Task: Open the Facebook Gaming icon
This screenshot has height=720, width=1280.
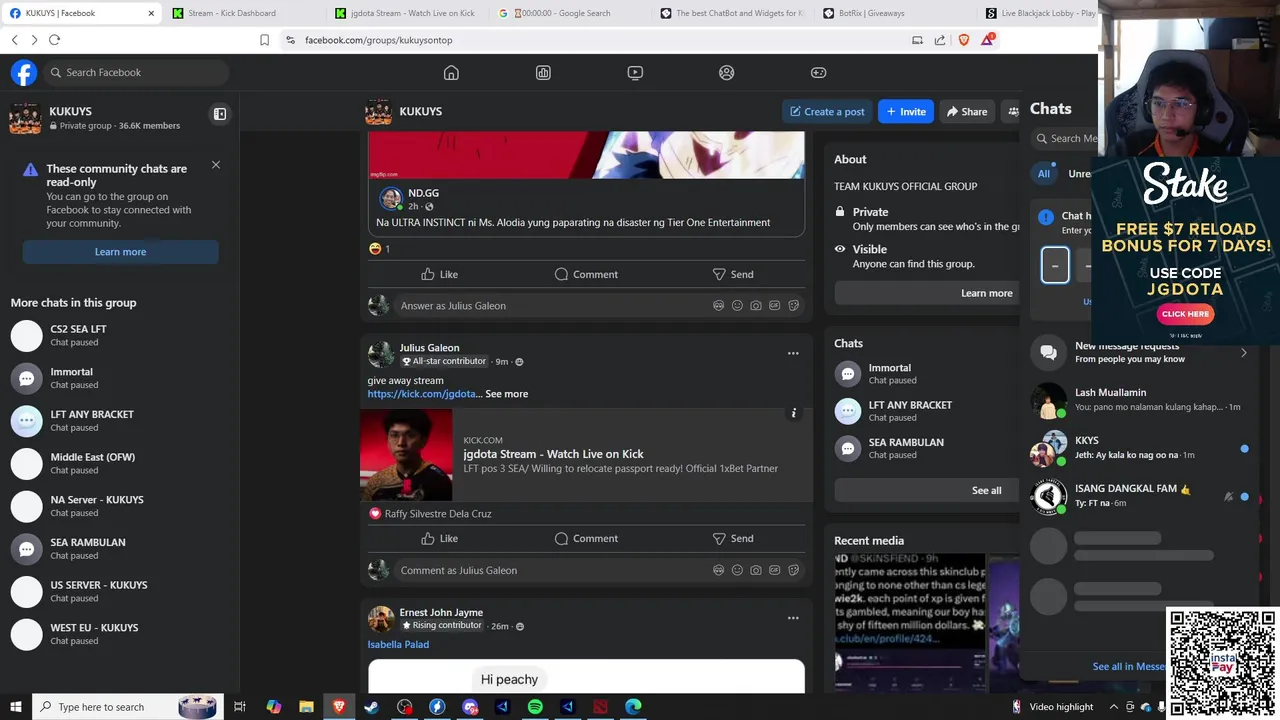Action: click(x=818, y=72)
